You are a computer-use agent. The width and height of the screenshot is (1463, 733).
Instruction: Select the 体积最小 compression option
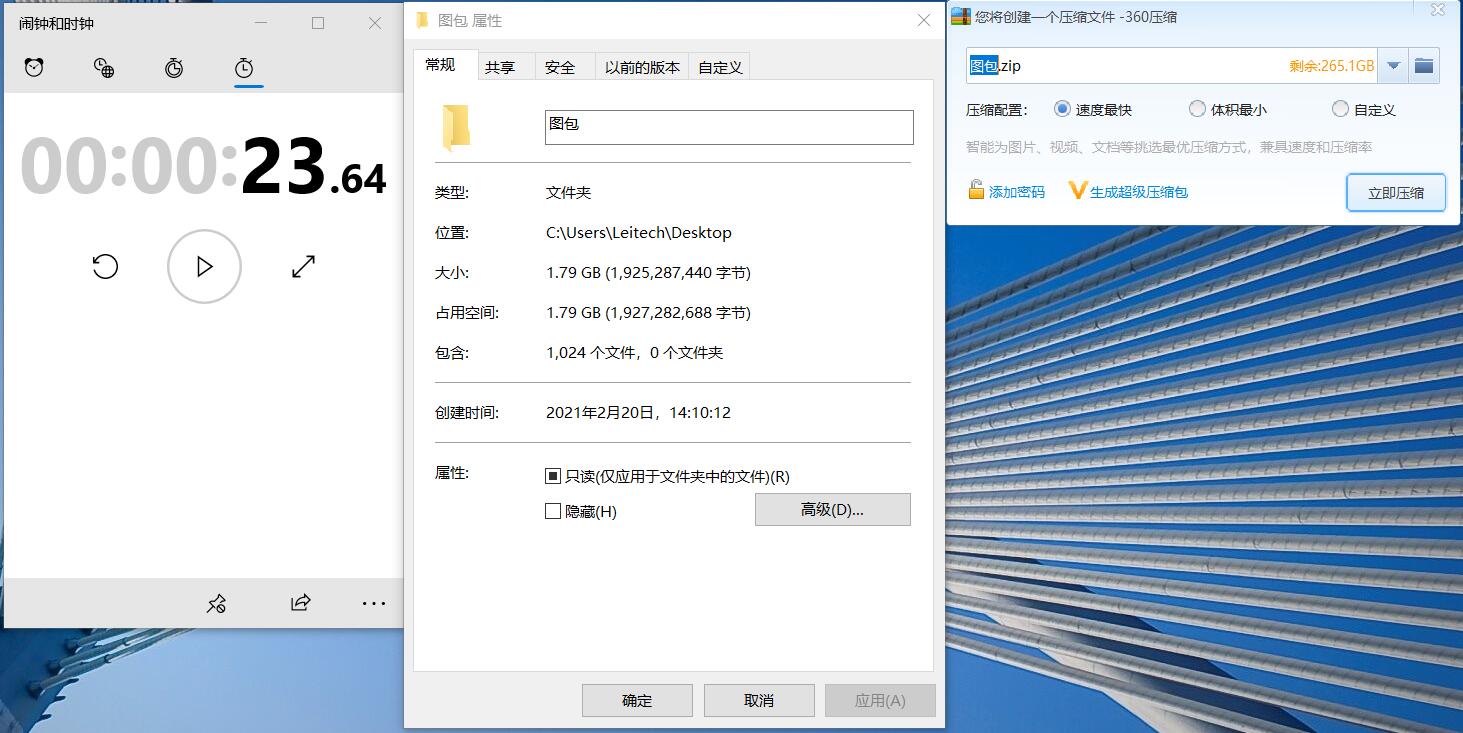tap(1197, 109)
